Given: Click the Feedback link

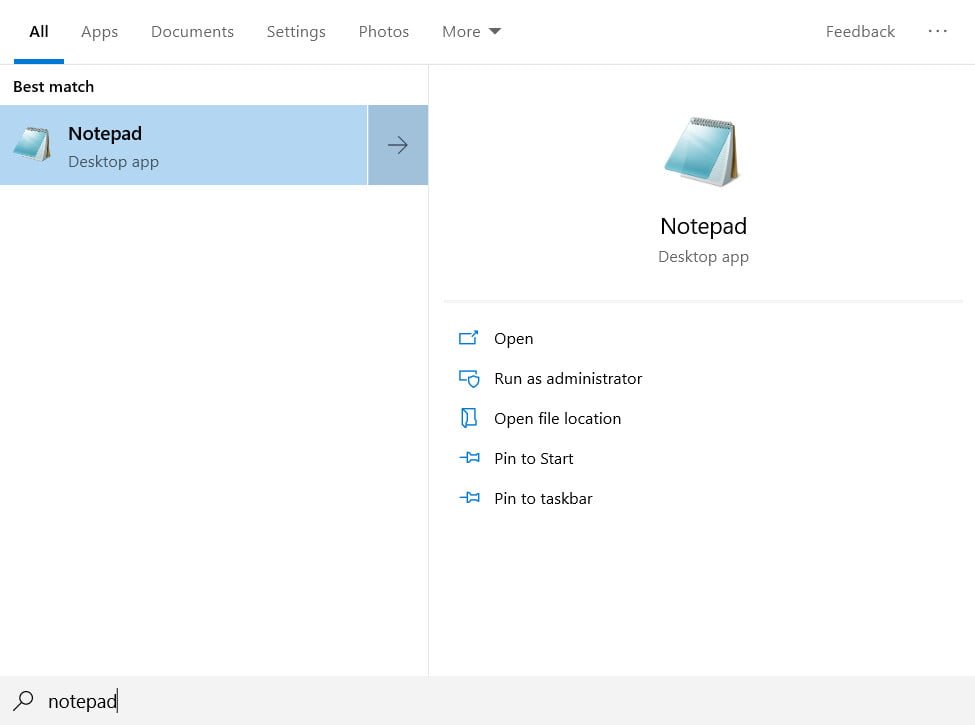Looking at the screenshot, I should click(860, 32).
